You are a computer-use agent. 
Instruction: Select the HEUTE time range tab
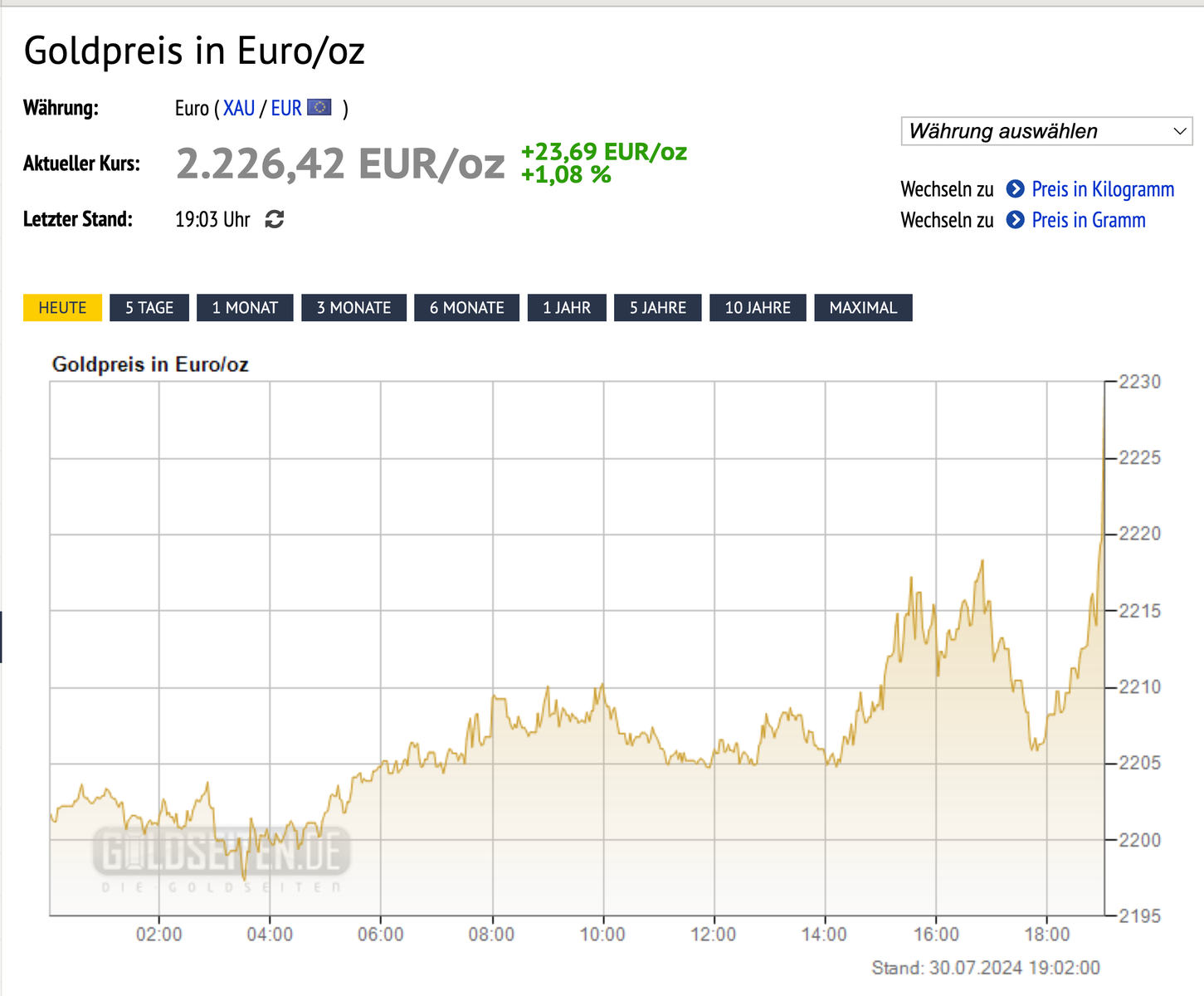62,308
